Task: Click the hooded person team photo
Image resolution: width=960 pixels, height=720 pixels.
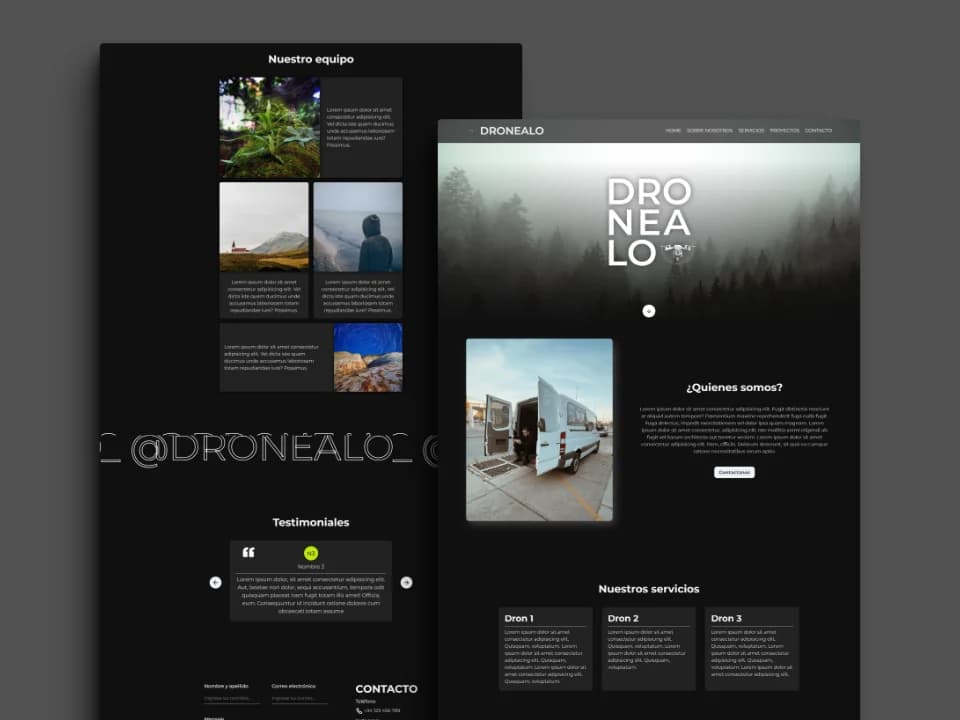Action: point(358,227)
